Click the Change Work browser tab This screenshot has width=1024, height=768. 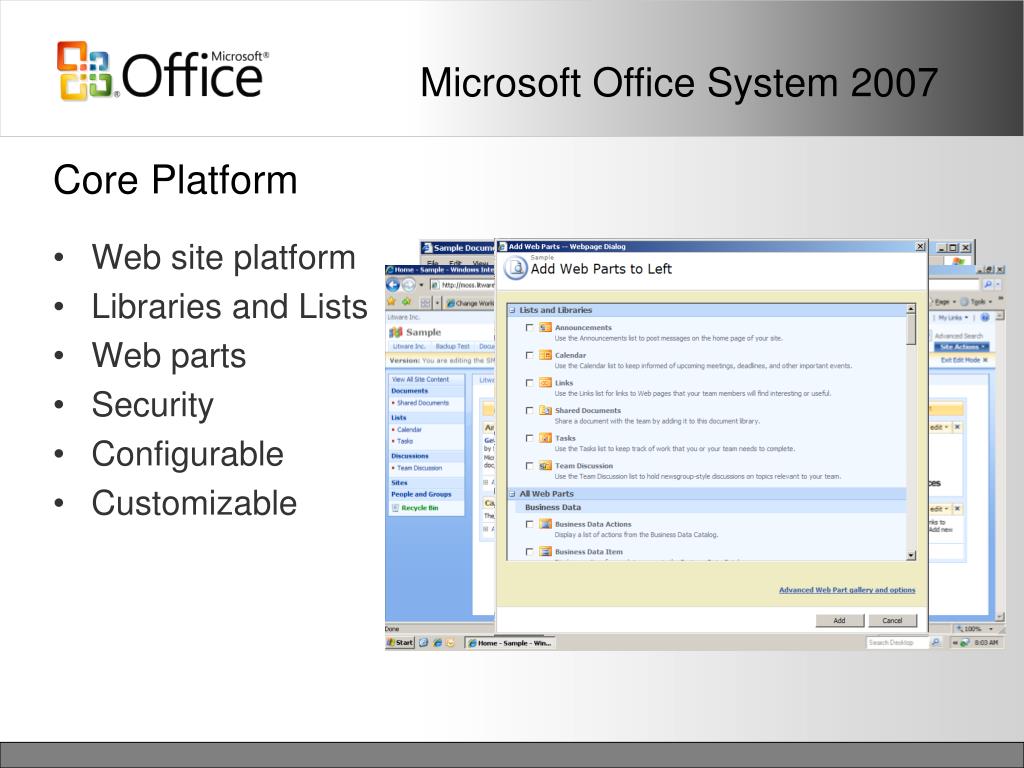[470, 303]
